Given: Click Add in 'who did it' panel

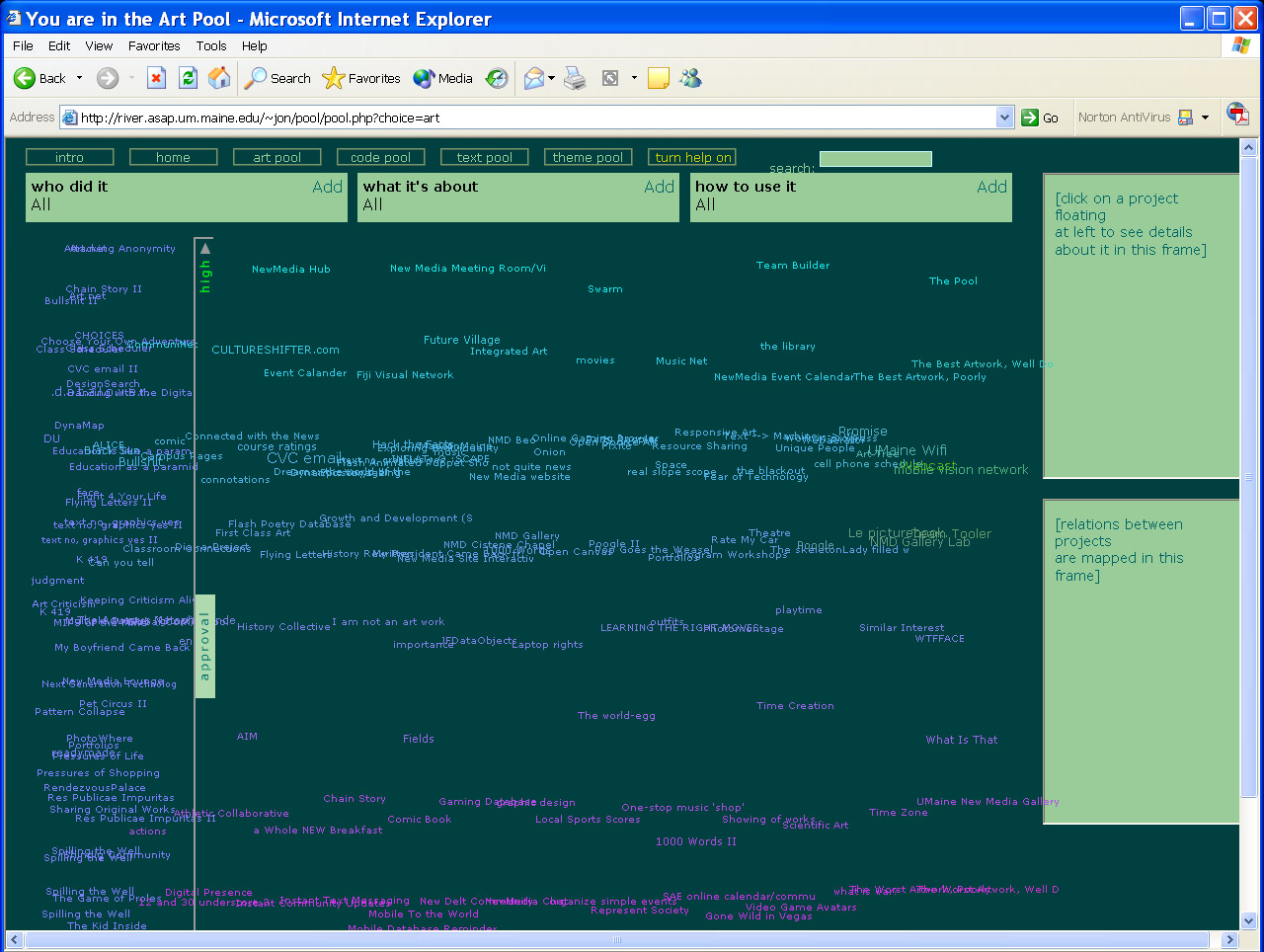Looking at the screenshot, I should (x=327, y=187).
